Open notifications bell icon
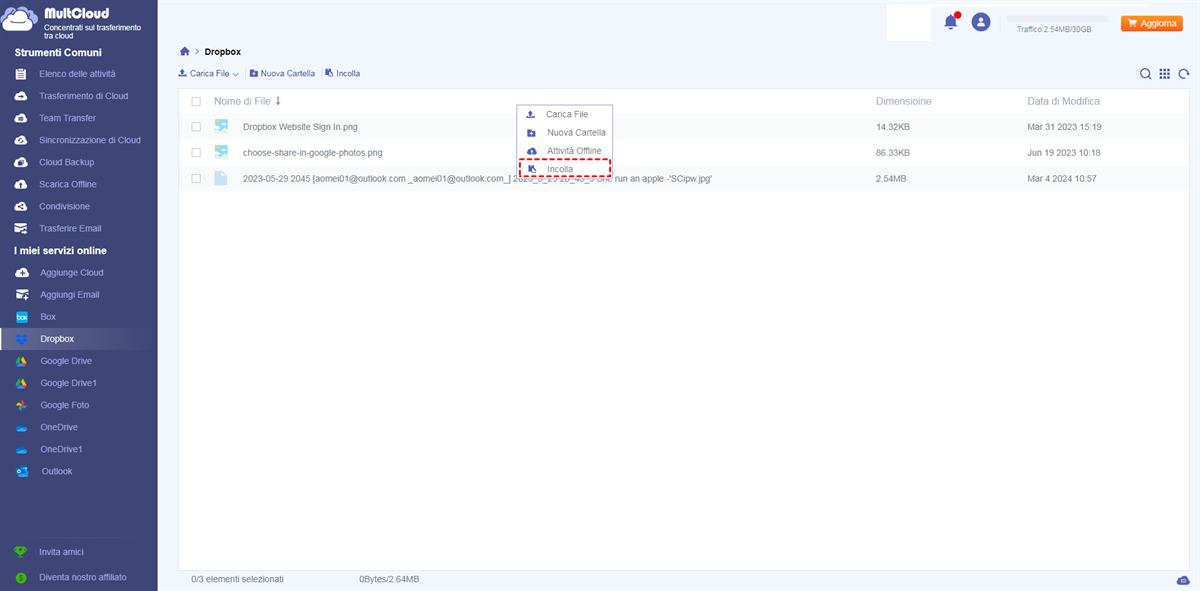The image size is (1200, 591). tap(950, 22)
